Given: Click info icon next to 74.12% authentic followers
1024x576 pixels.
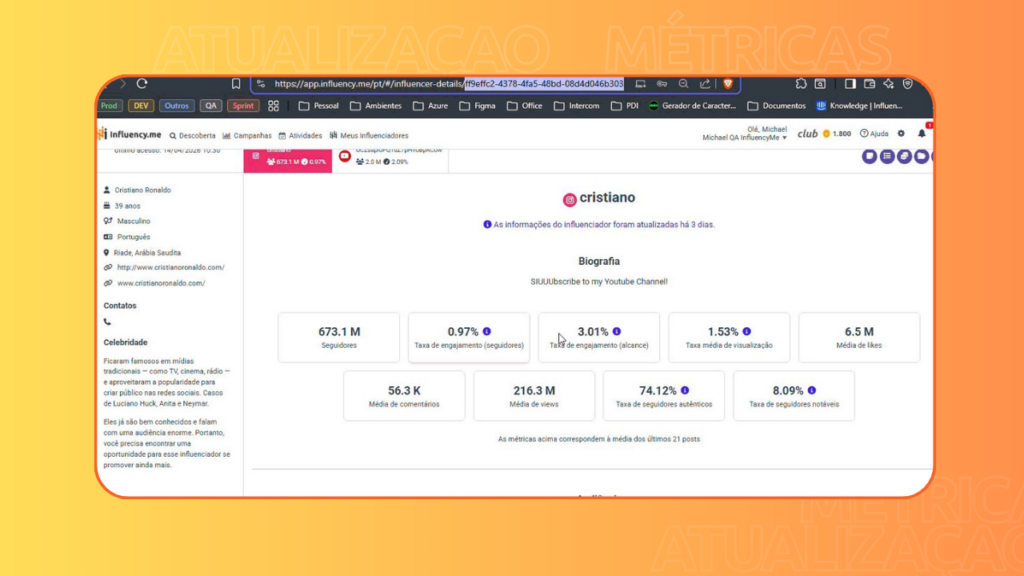Looking at the screenshot, I should tap(685, 390).
